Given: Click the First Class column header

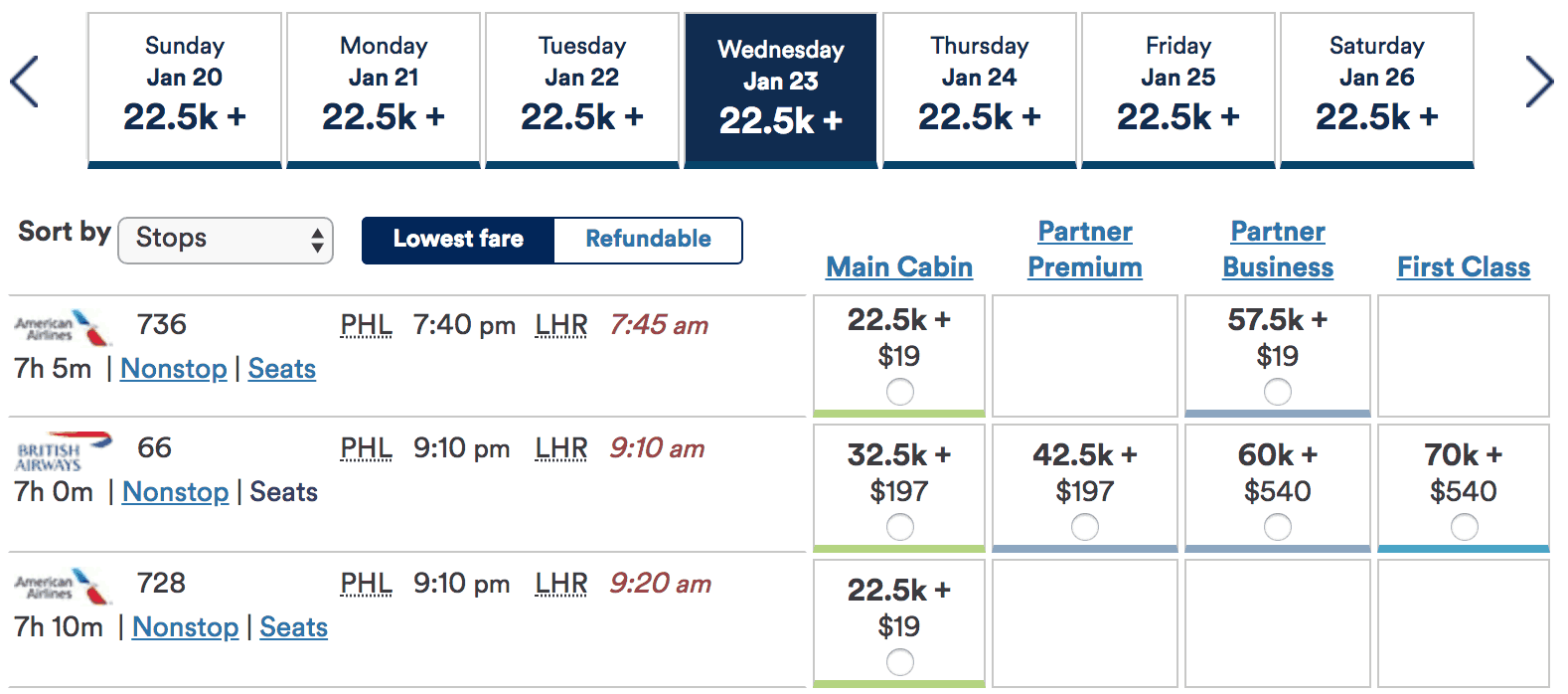Looking at the screenshot, I should pos(1464,266).
